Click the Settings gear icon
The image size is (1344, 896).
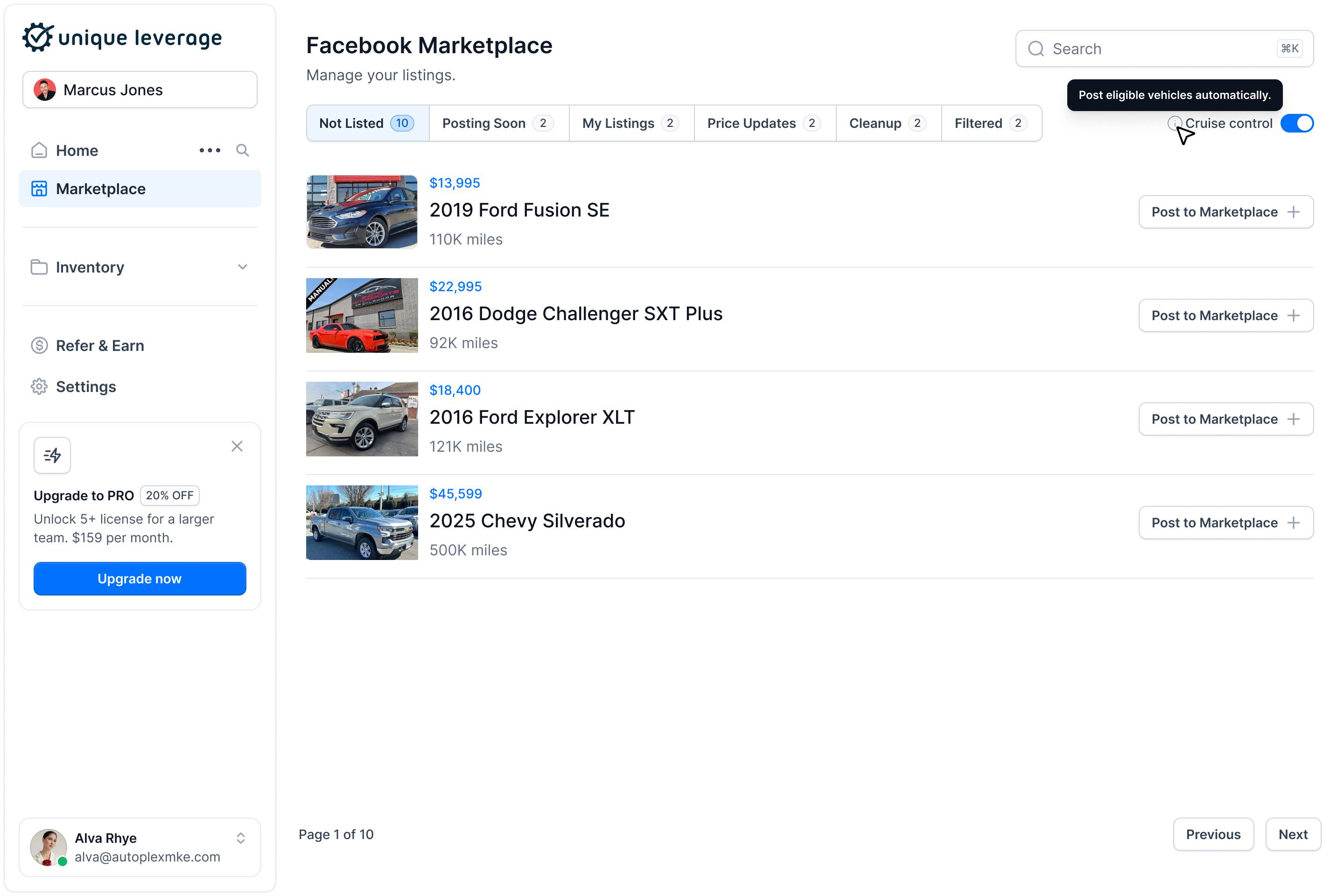click(39, 387)
